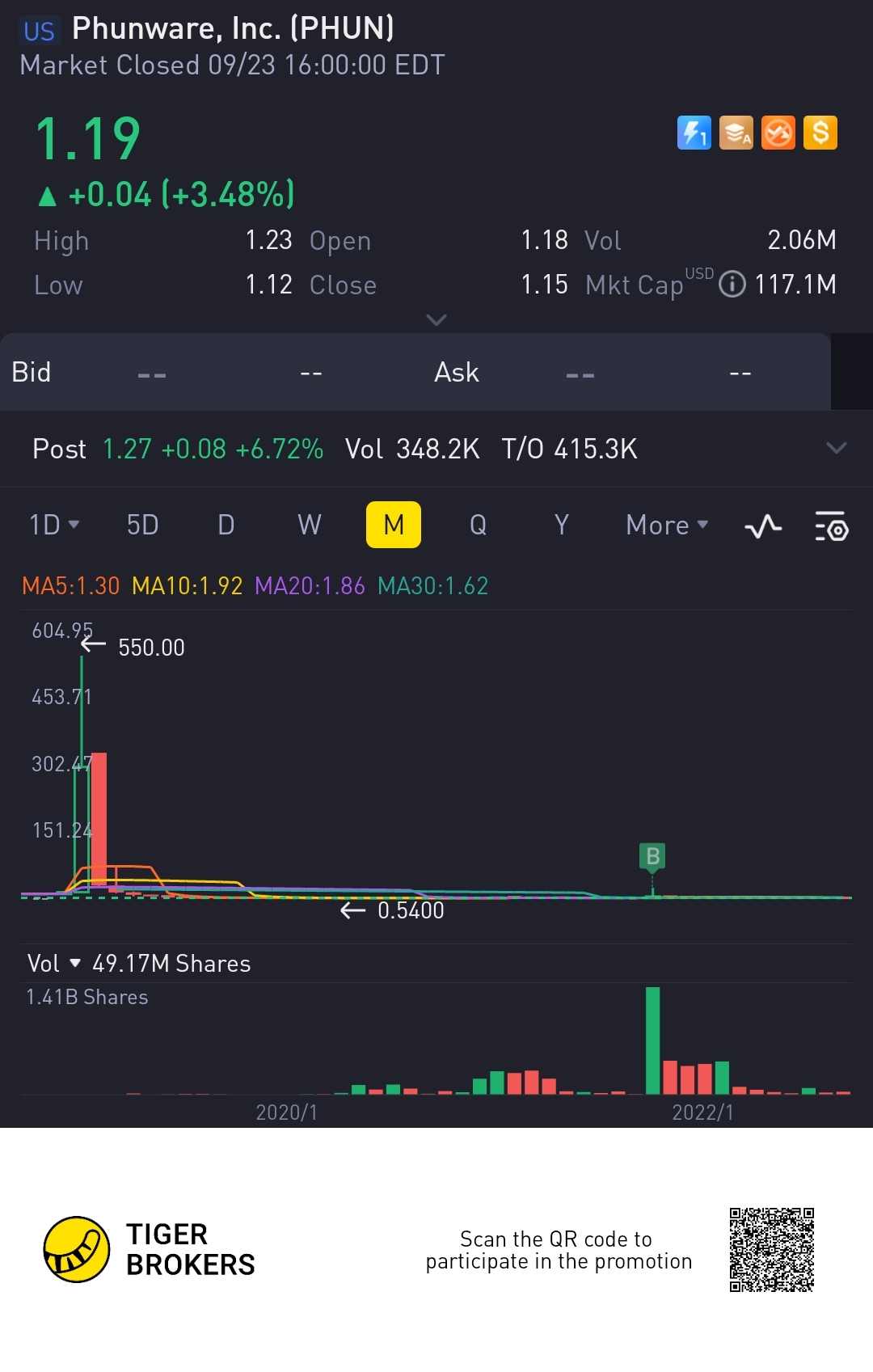The image size is (873, 1372).
Task: Tap the US market badge
Action: (x=39, y=32)
